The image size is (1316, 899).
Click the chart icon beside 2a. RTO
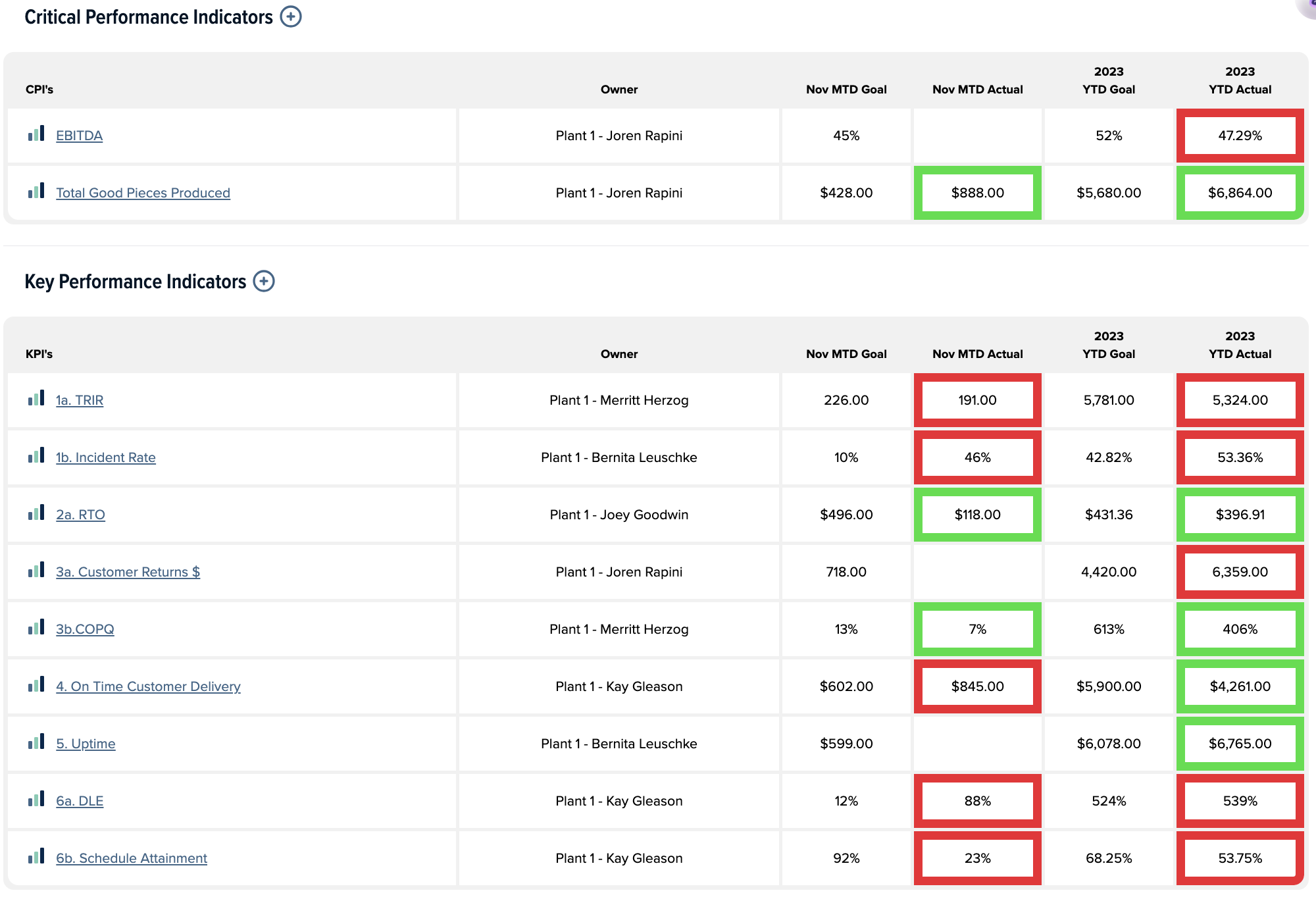pos(36,513)
